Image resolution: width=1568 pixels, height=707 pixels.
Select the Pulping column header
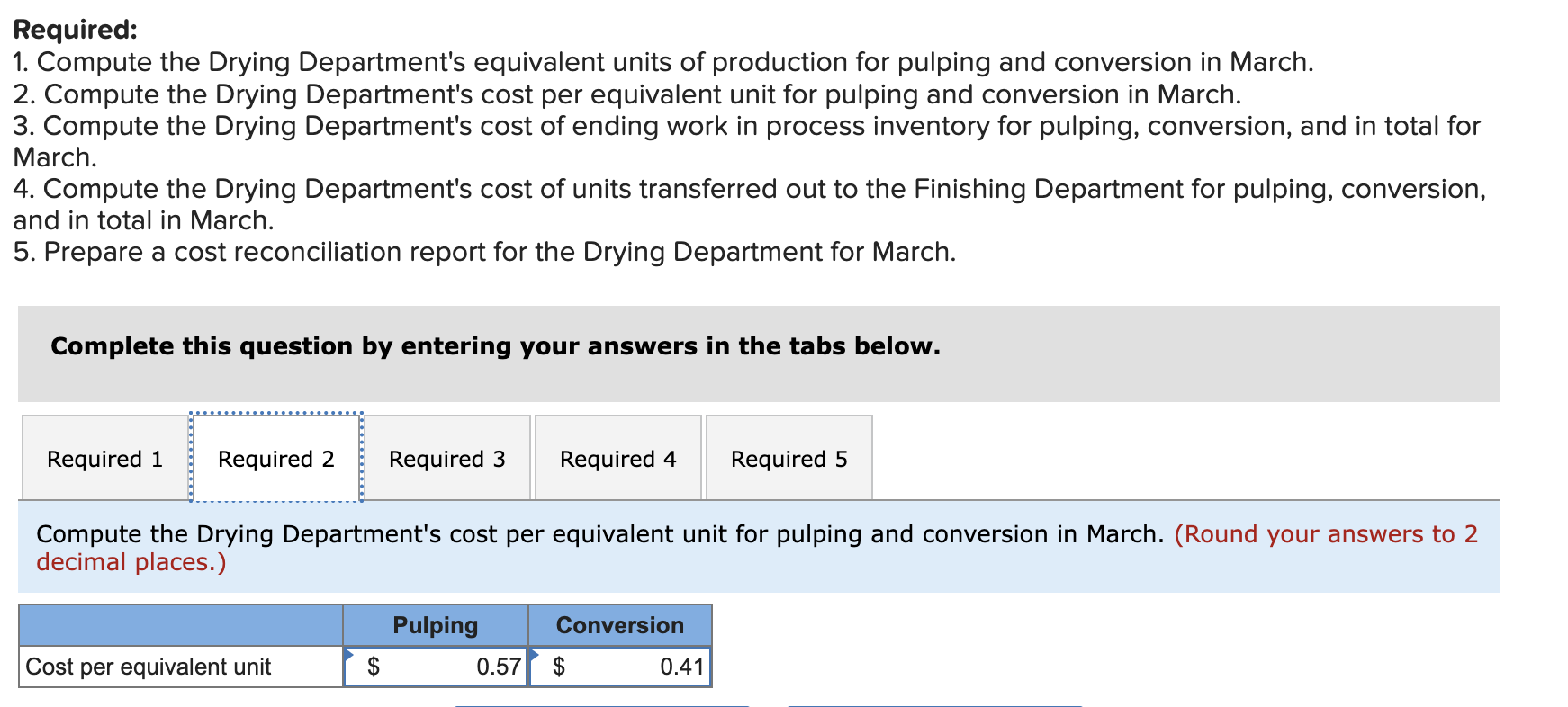tap(436, 625)
